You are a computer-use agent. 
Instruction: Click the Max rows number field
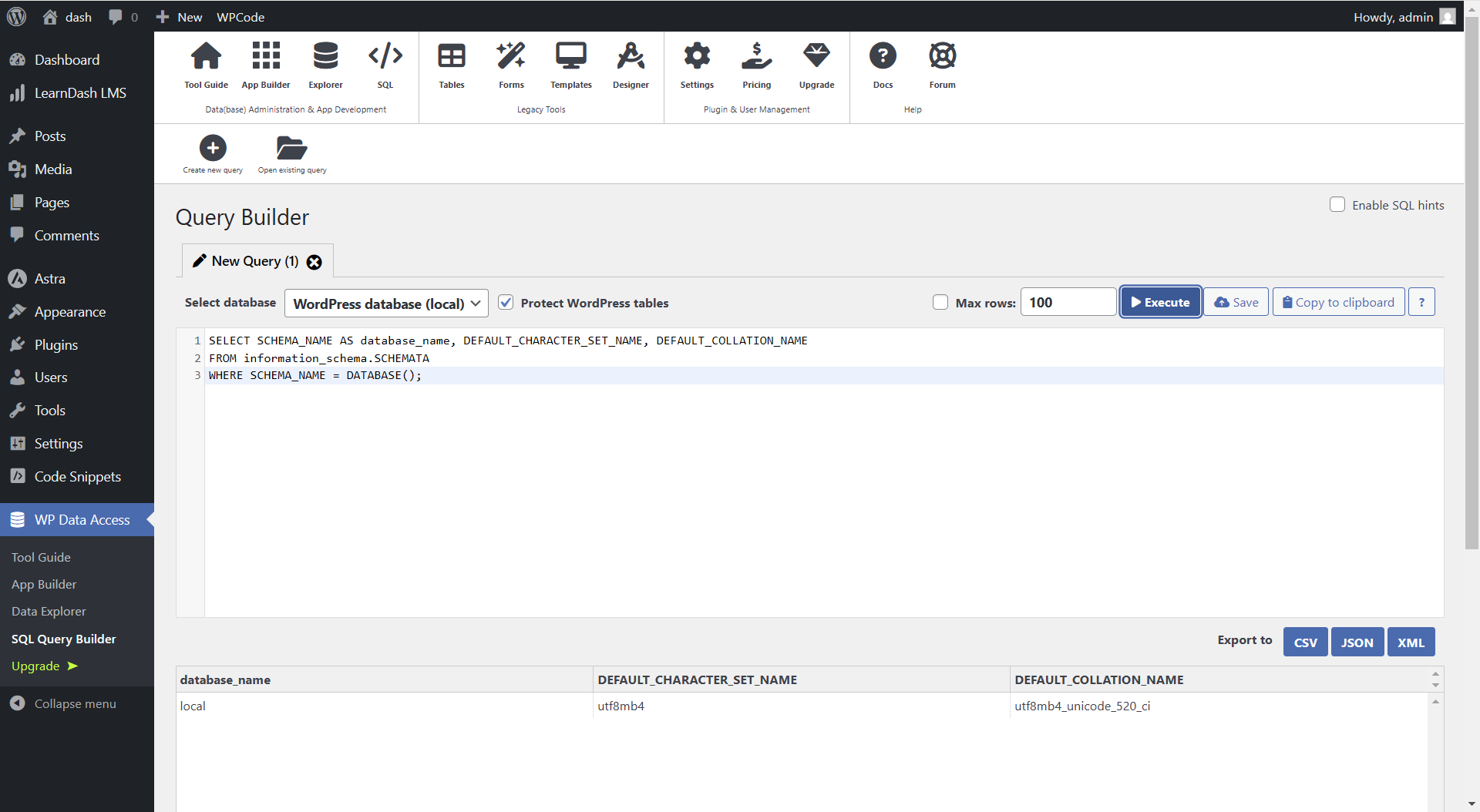(1068, 302)
